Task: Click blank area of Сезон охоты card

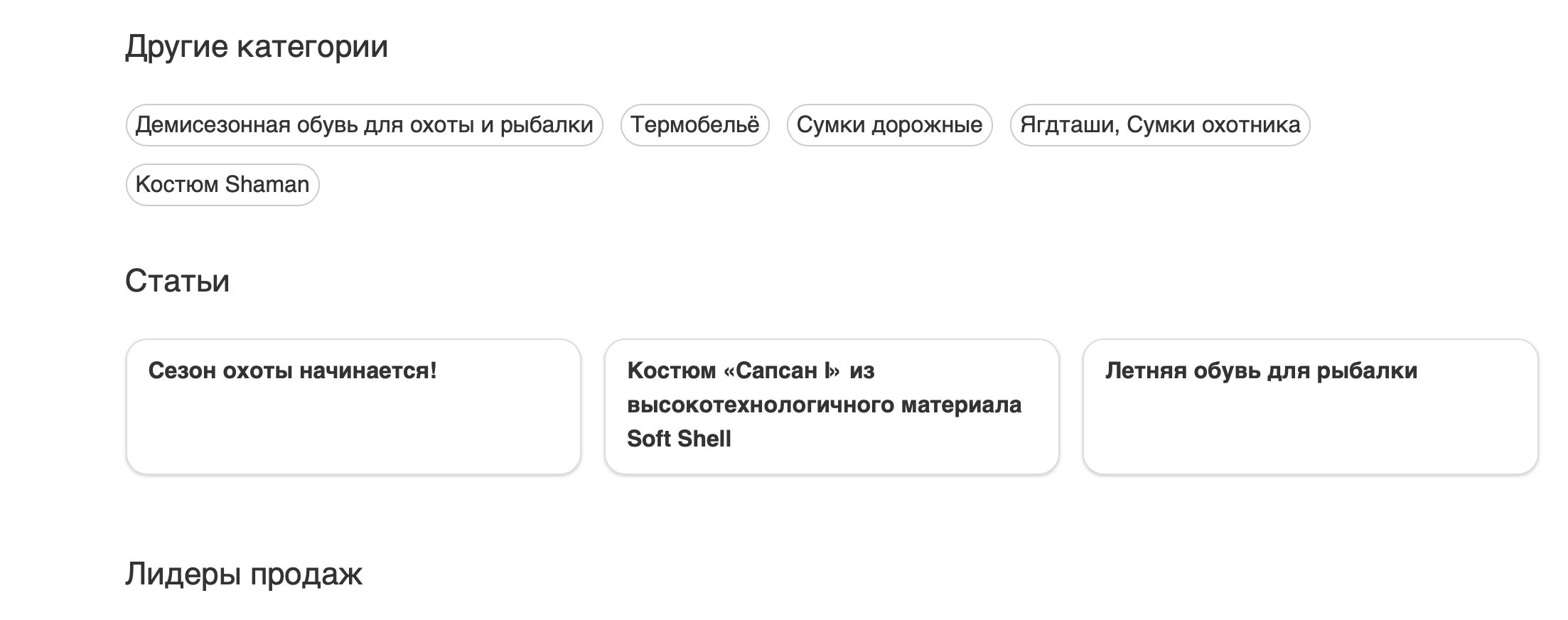Action: pyautogui.click(x=353, y=434)
